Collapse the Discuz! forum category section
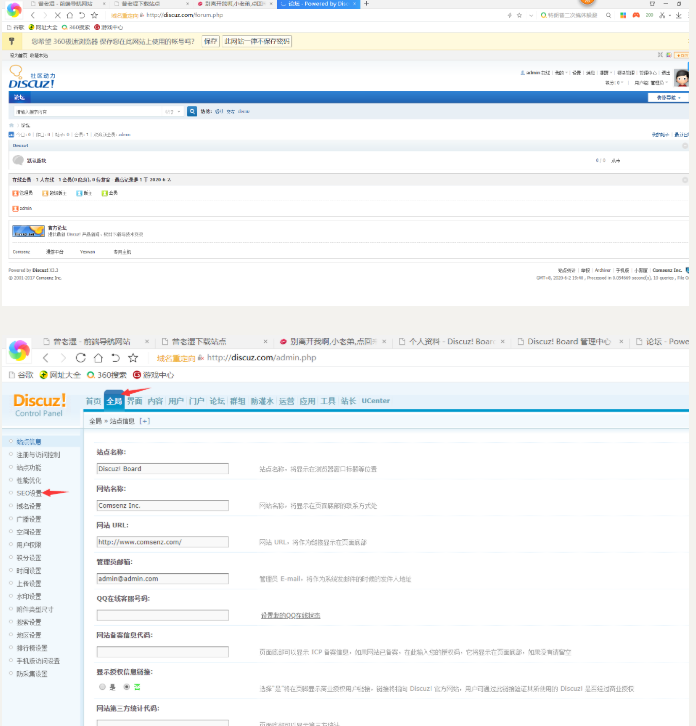Image resolution: width=696 pixels, height=726 pixels. point(685,146)
